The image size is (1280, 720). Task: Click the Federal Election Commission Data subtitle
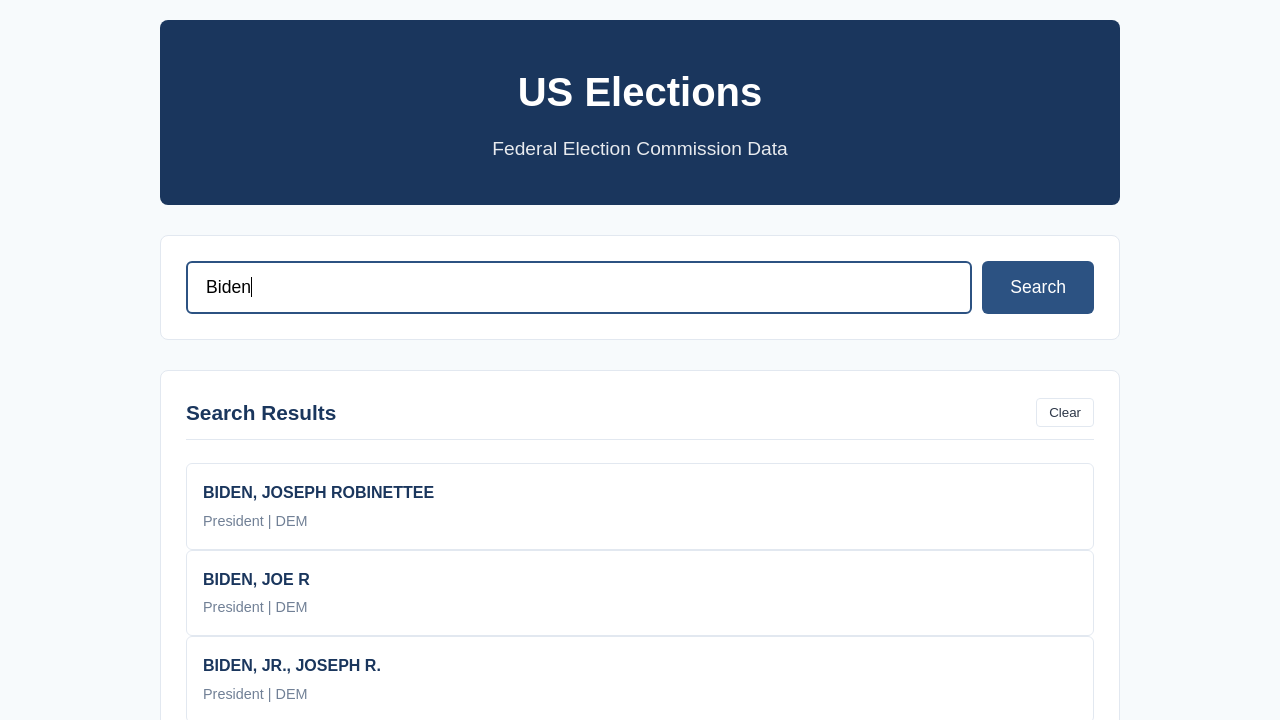click(x=640, y=149)
